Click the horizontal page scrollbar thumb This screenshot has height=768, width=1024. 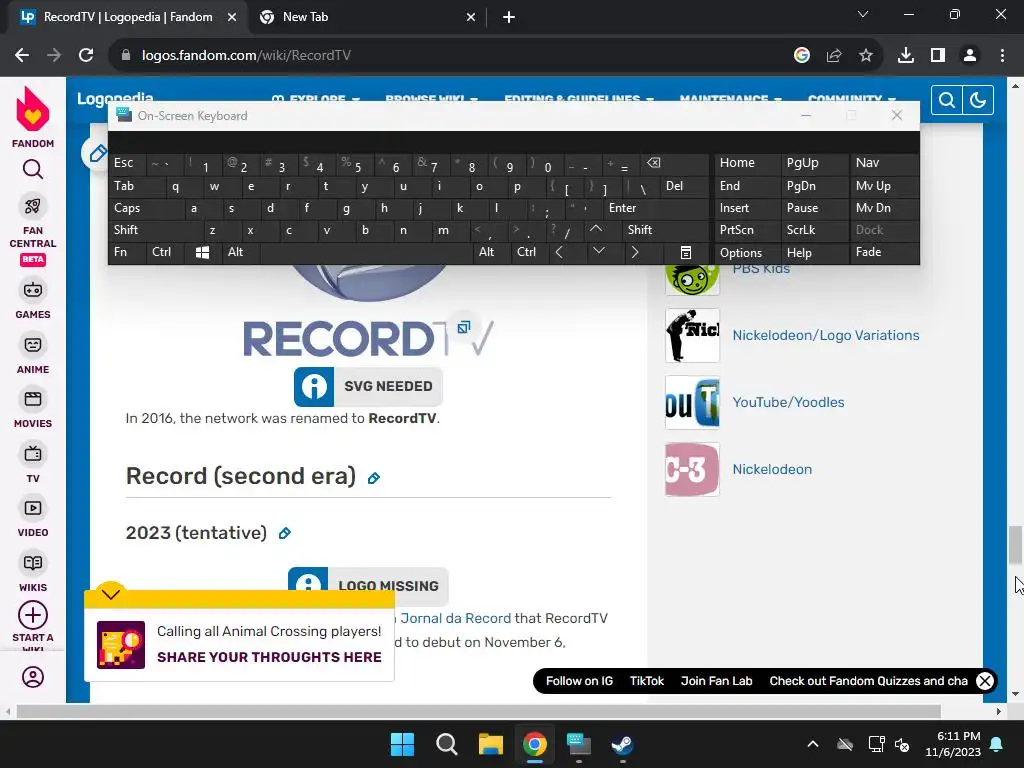click(x=478, y=711)
